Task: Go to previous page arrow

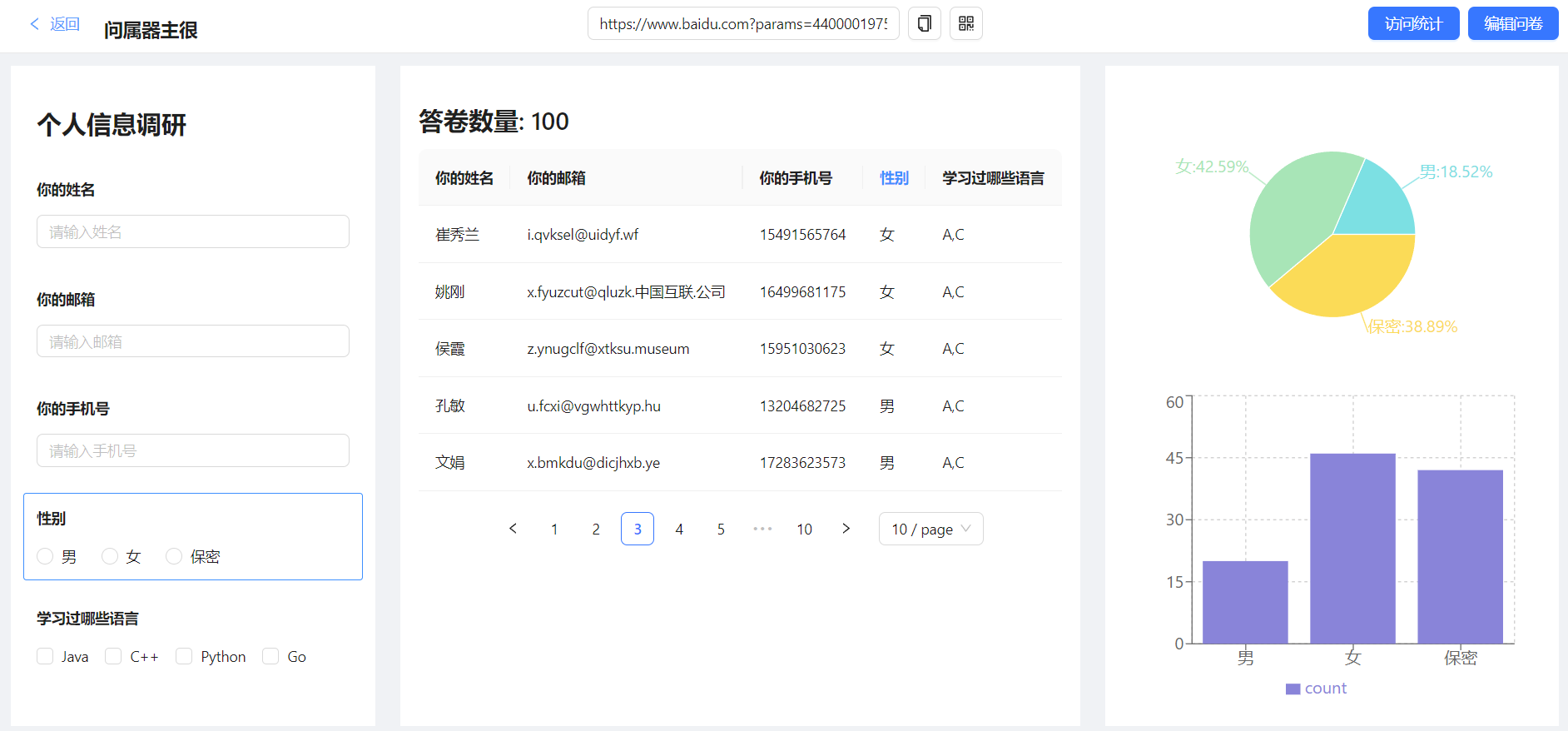Action: (513, 529)
